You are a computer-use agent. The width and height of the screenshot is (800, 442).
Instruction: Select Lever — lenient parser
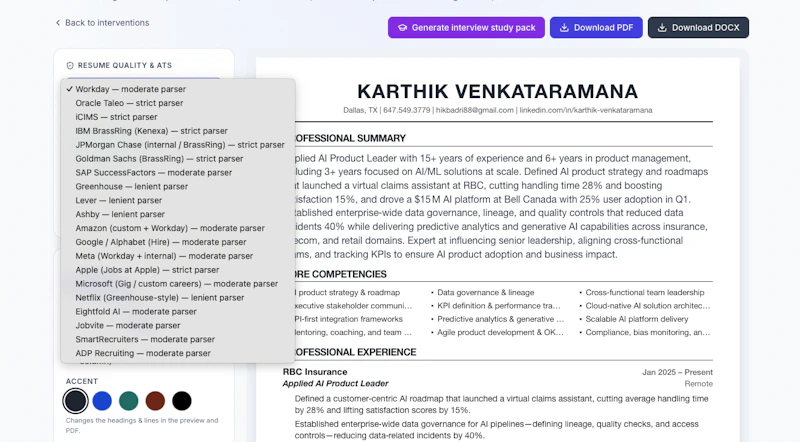[178, 200]
